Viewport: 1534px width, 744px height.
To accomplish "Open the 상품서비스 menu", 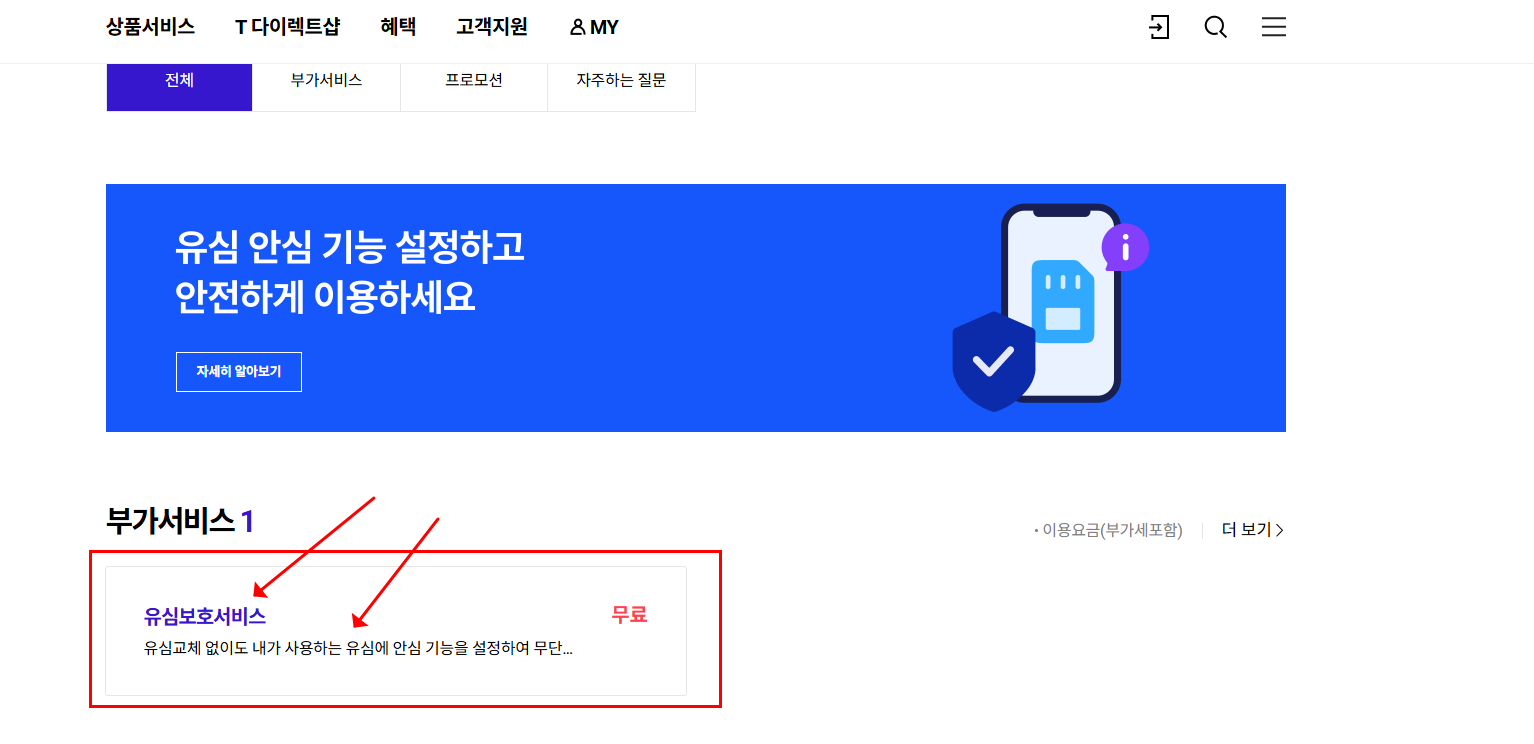I will [150, 27].
